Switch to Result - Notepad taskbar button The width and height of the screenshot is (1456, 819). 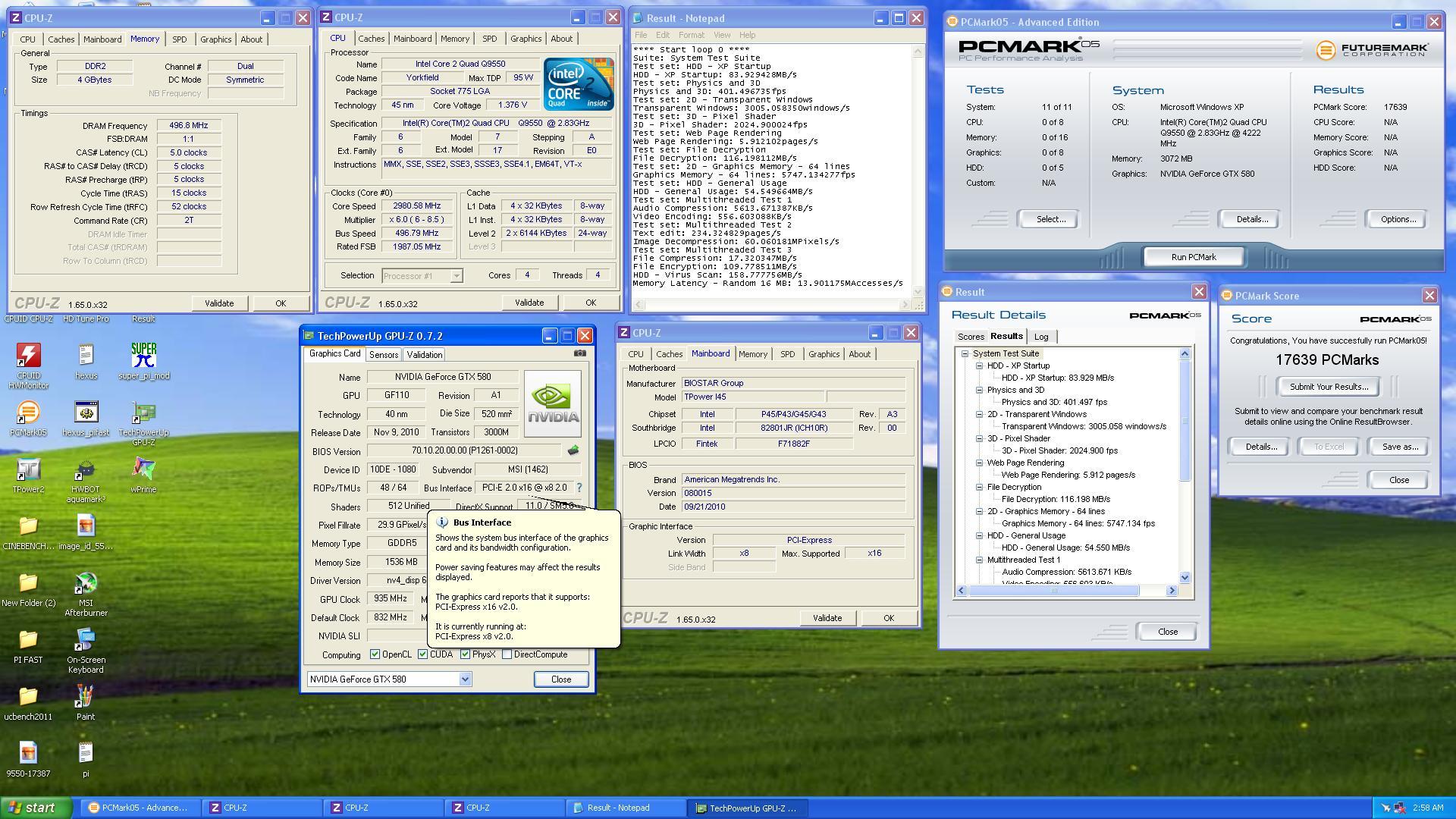click(626, 808)
